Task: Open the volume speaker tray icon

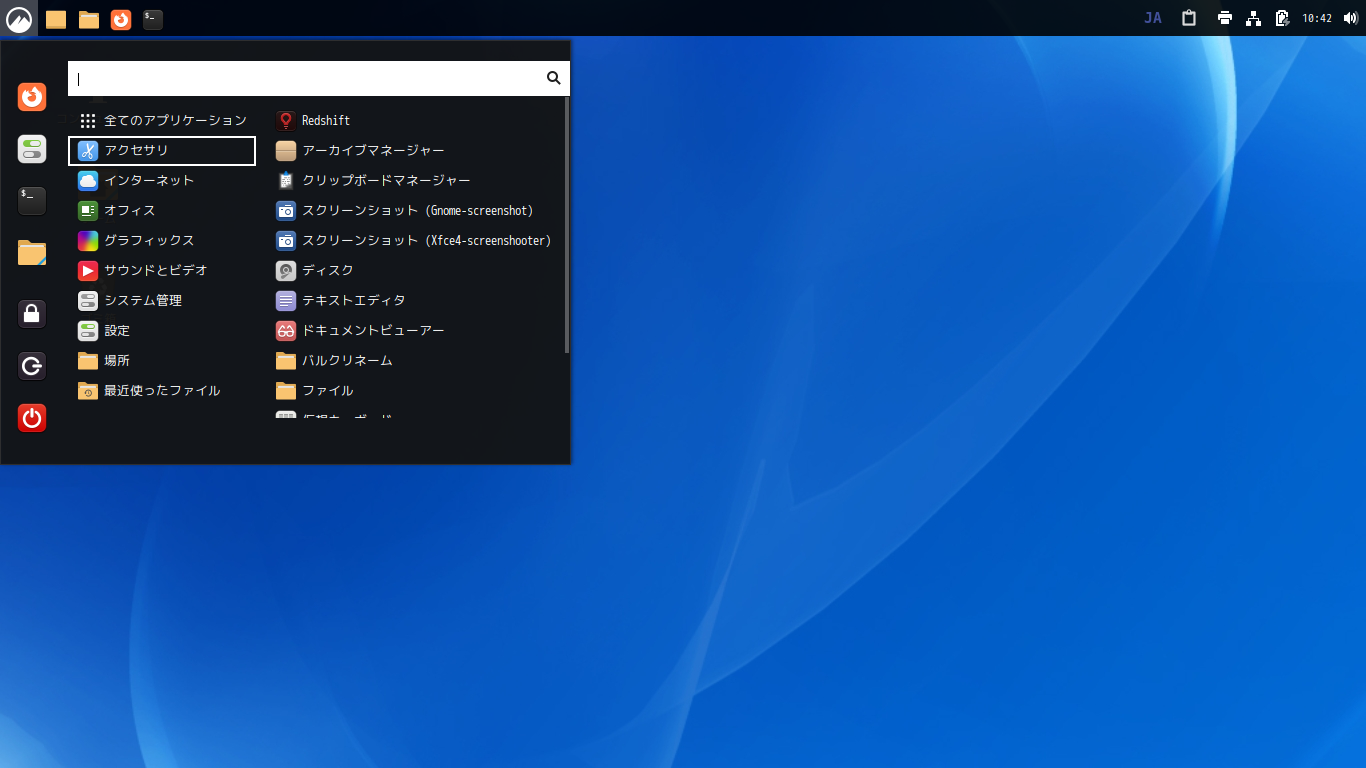Action: point(1351,18)
